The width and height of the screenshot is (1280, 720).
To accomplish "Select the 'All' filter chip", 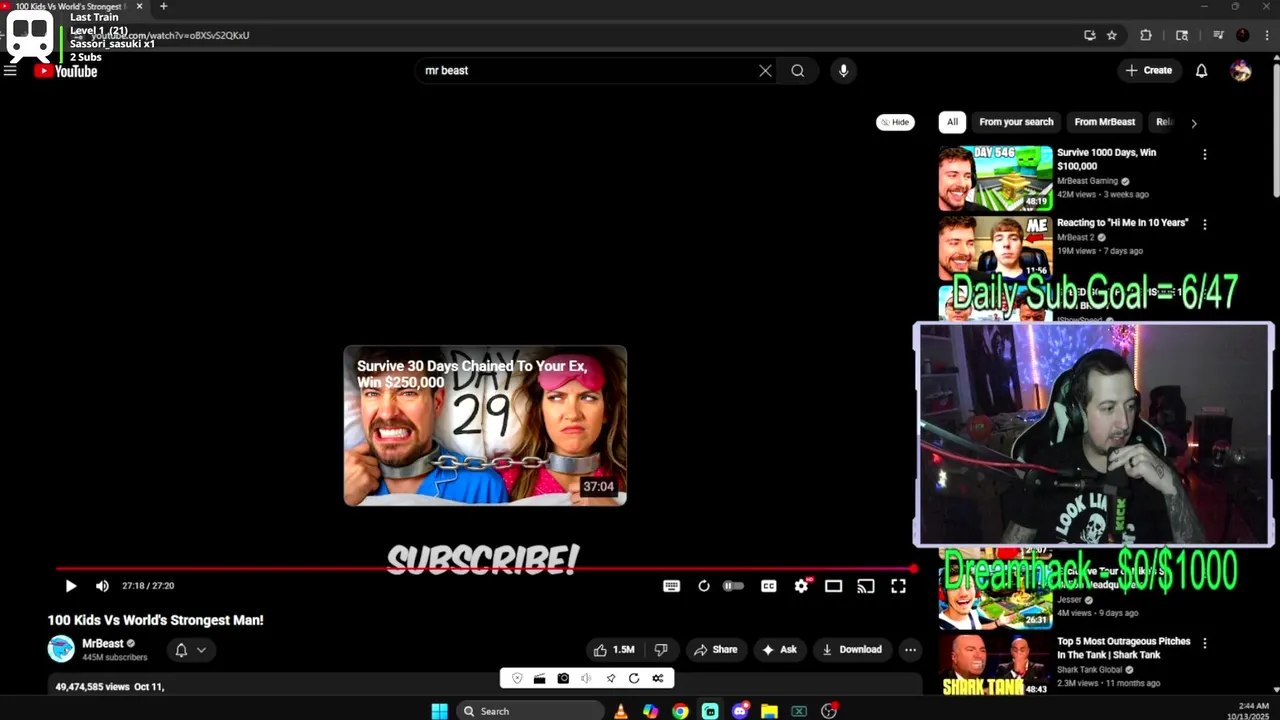I will click(x=952, y=122).
